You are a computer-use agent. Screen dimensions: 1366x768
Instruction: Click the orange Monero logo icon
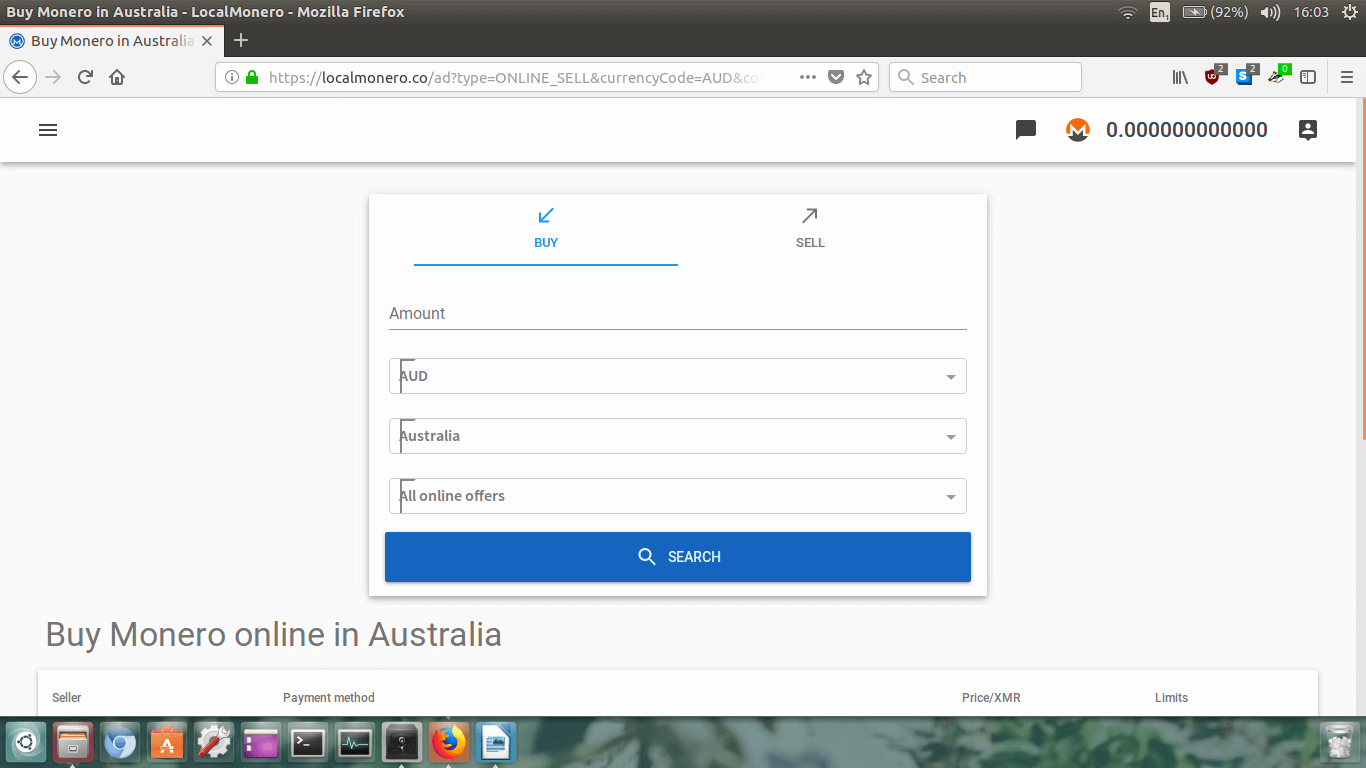1077,130
